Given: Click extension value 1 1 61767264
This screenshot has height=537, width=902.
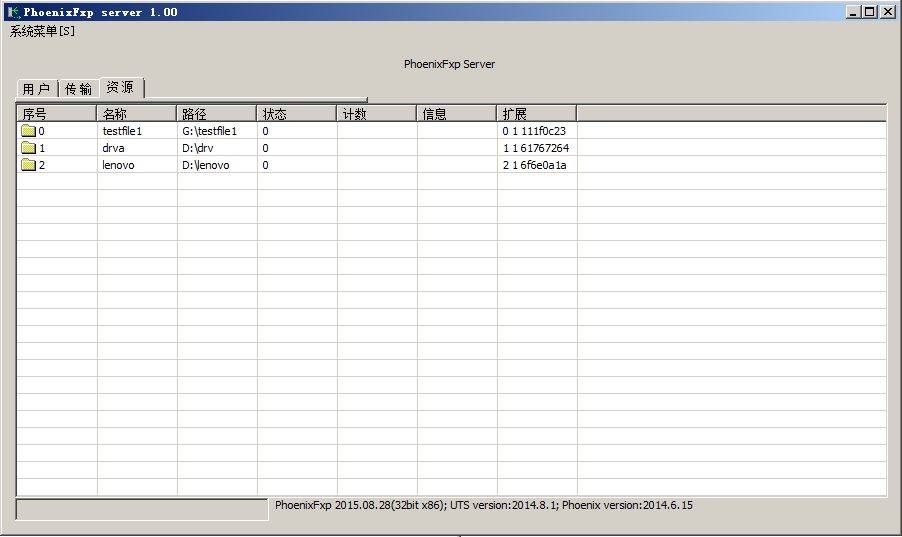Looking at the screenshot, I should coord(536,148).
